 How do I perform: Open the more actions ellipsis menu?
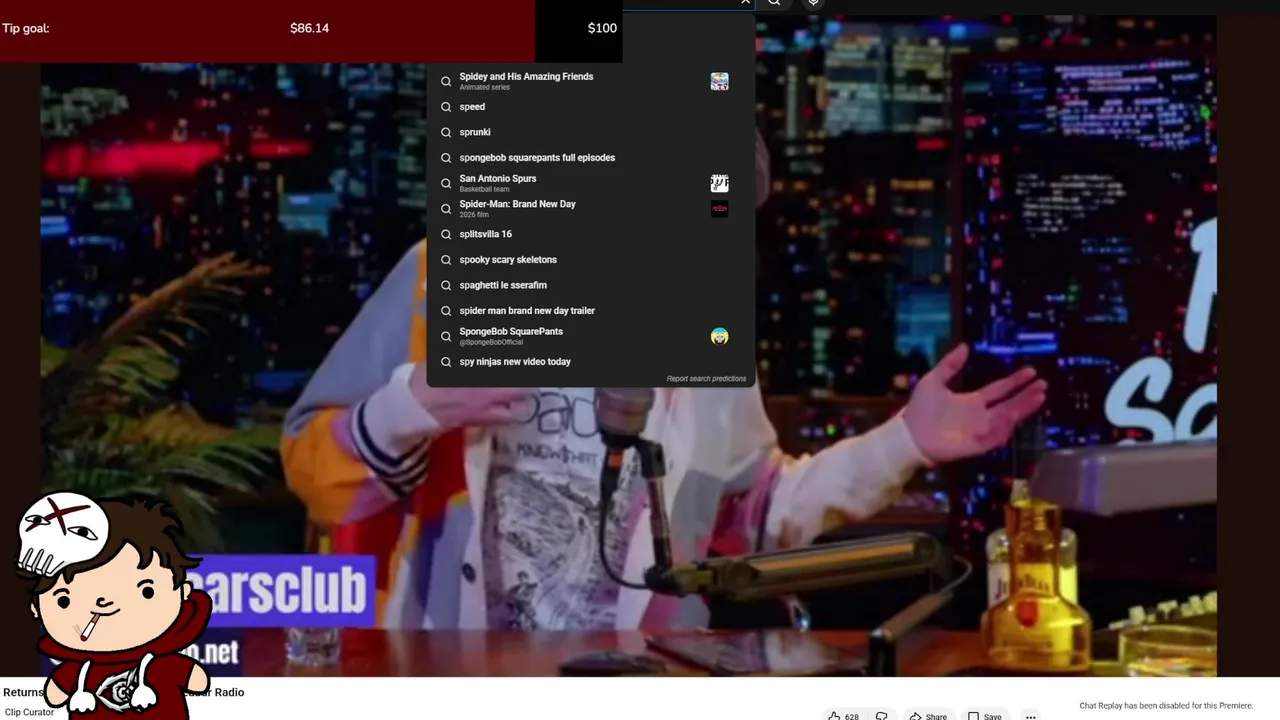[x=1030, y=716]
